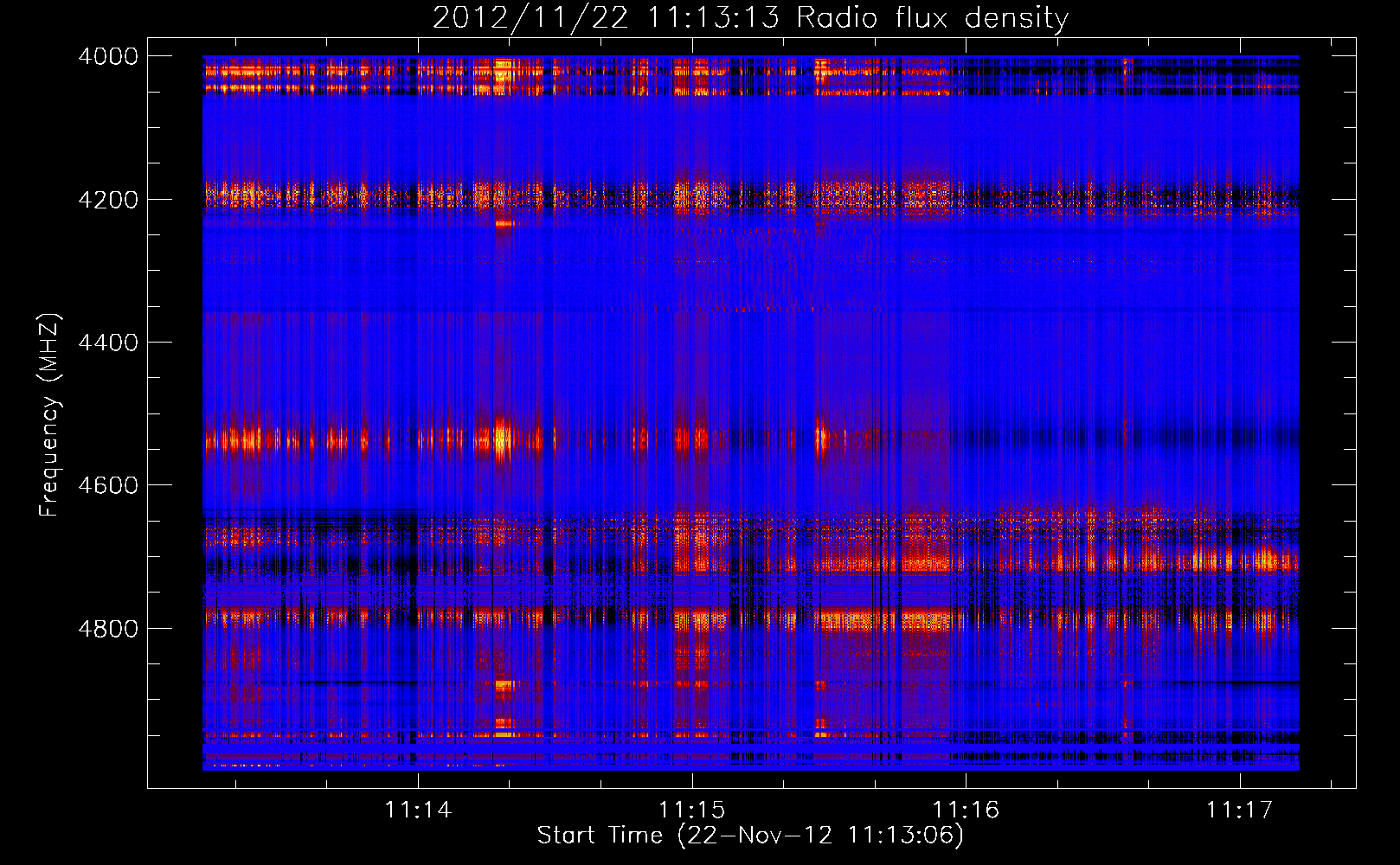Select the 4000 frequency axis label

pyautogui.click(x=108, y=56)
